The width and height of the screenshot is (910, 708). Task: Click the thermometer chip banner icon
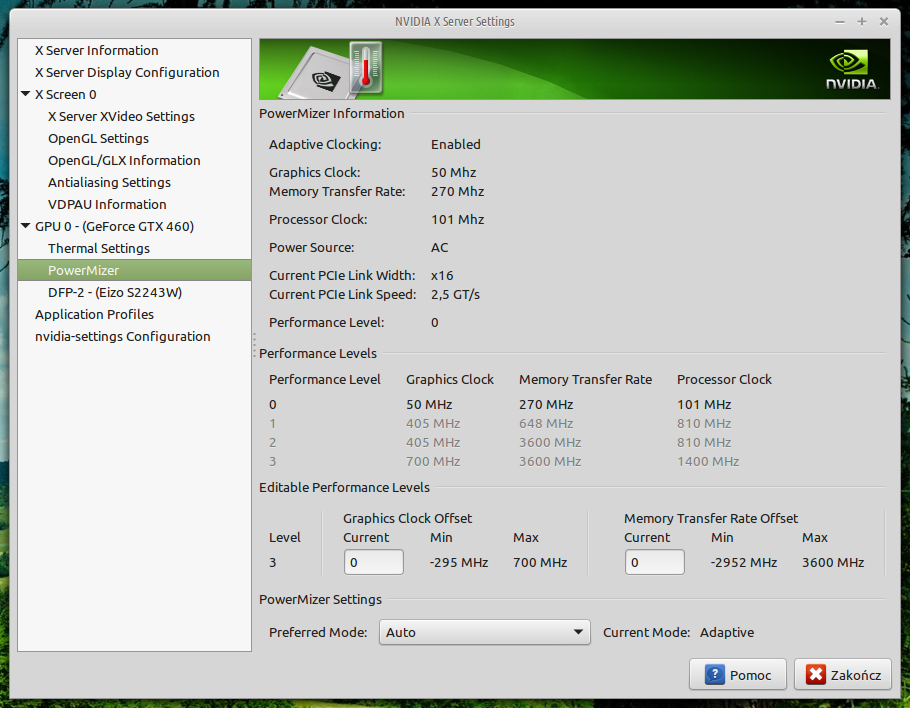(x=331, y=69)
